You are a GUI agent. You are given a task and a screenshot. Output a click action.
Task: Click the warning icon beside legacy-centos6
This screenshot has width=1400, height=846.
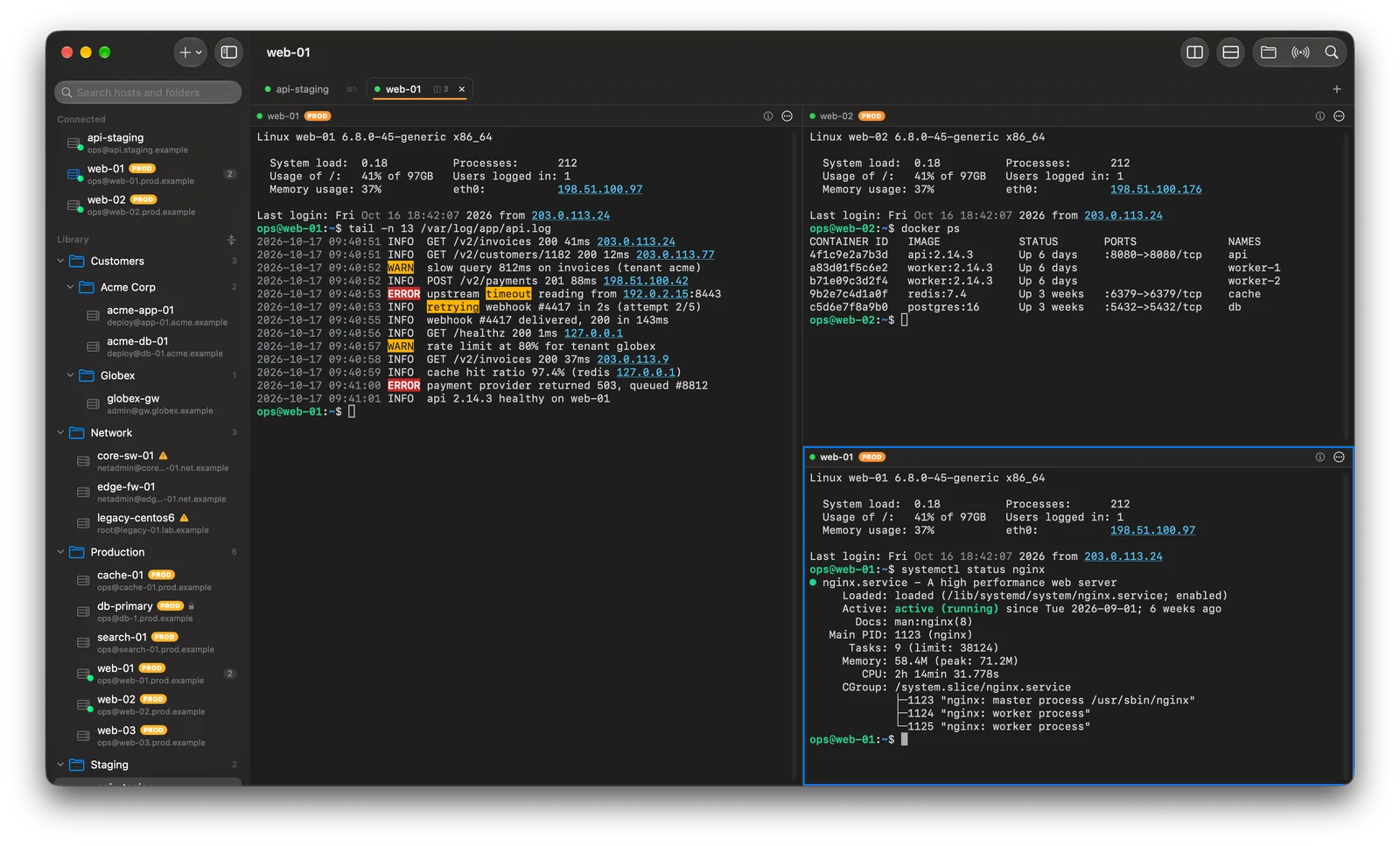(x=184, y=518)
